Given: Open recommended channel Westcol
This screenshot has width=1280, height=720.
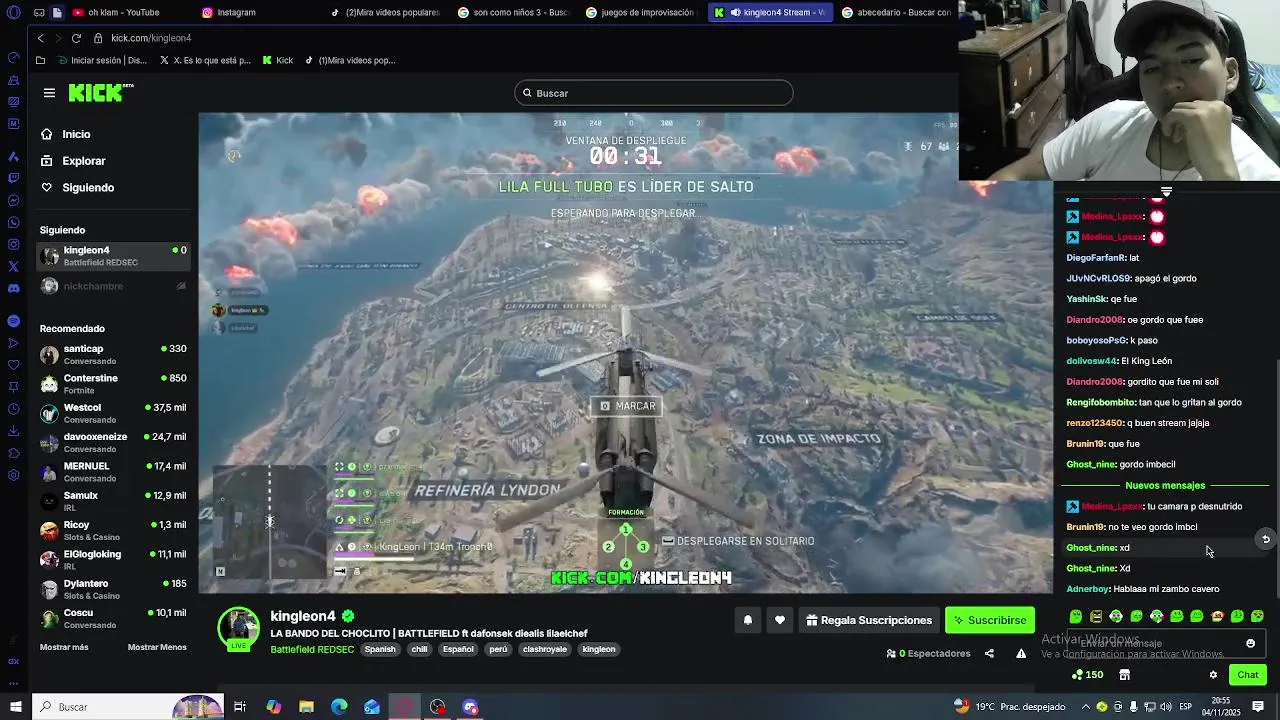Looking at the screenshot, I should (x=112, y=413).
